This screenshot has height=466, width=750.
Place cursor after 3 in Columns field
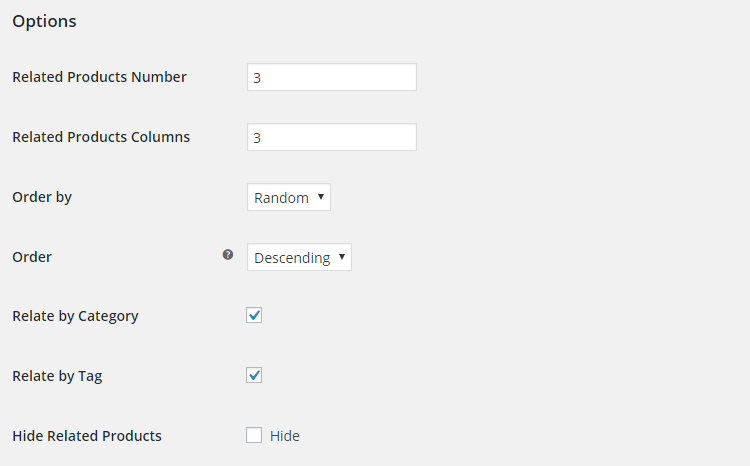coord(262,138)
